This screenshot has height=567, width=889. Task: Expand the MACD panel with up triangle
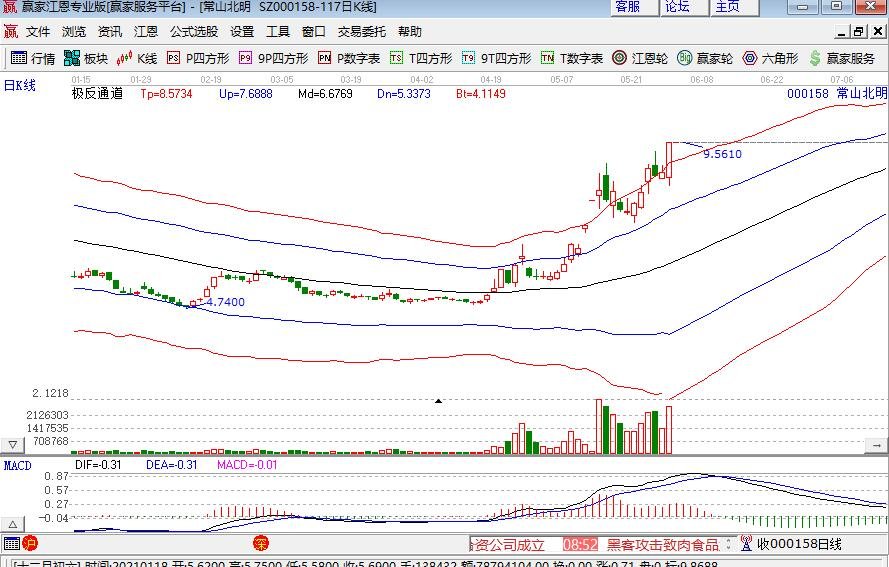(13, 524)
